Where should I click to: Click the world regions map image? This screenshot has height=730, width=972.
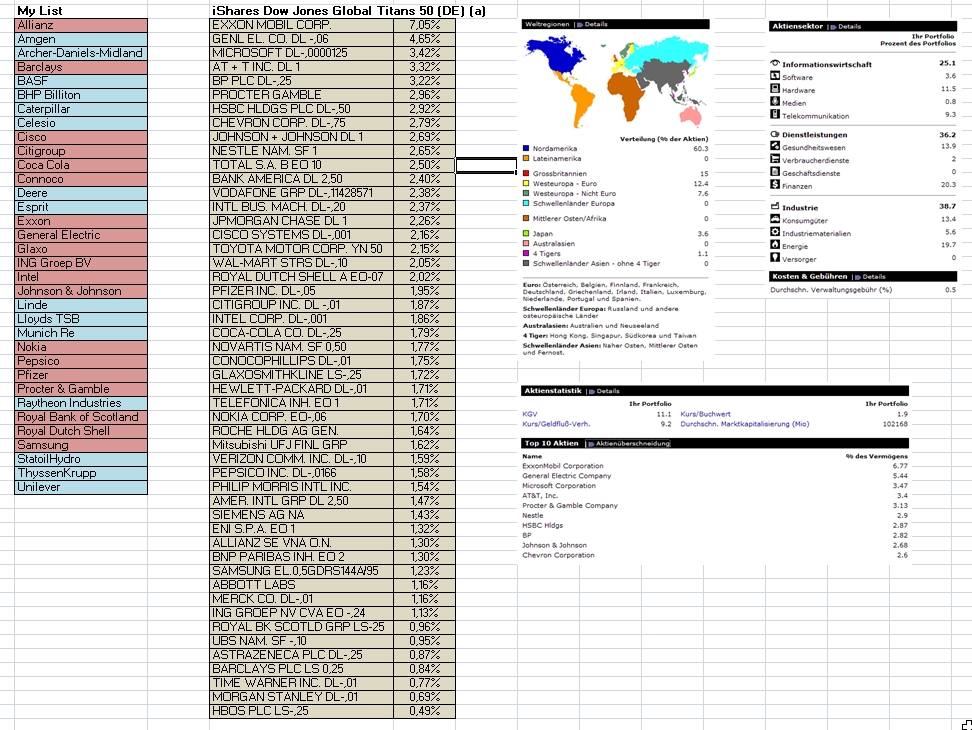coord(616,81)
